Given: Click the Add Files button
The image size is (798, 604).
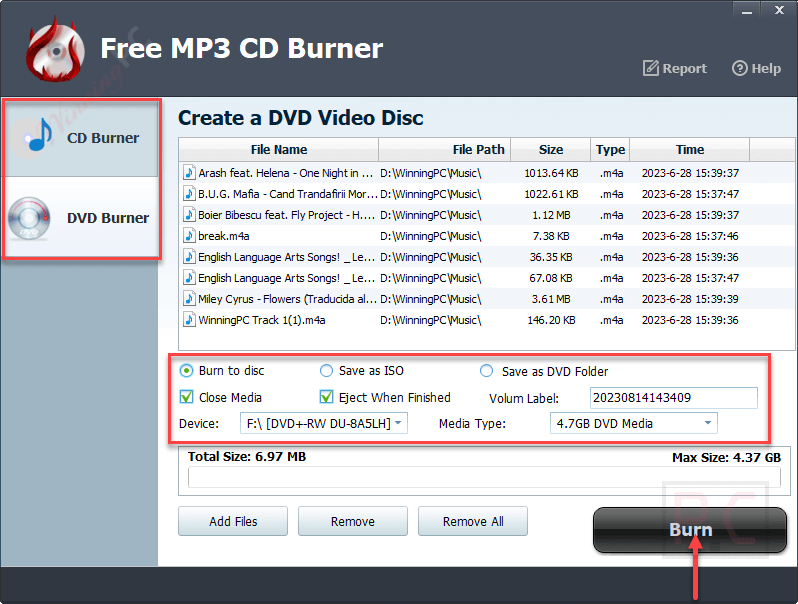Looking at the screenshot, I should 233,521.
